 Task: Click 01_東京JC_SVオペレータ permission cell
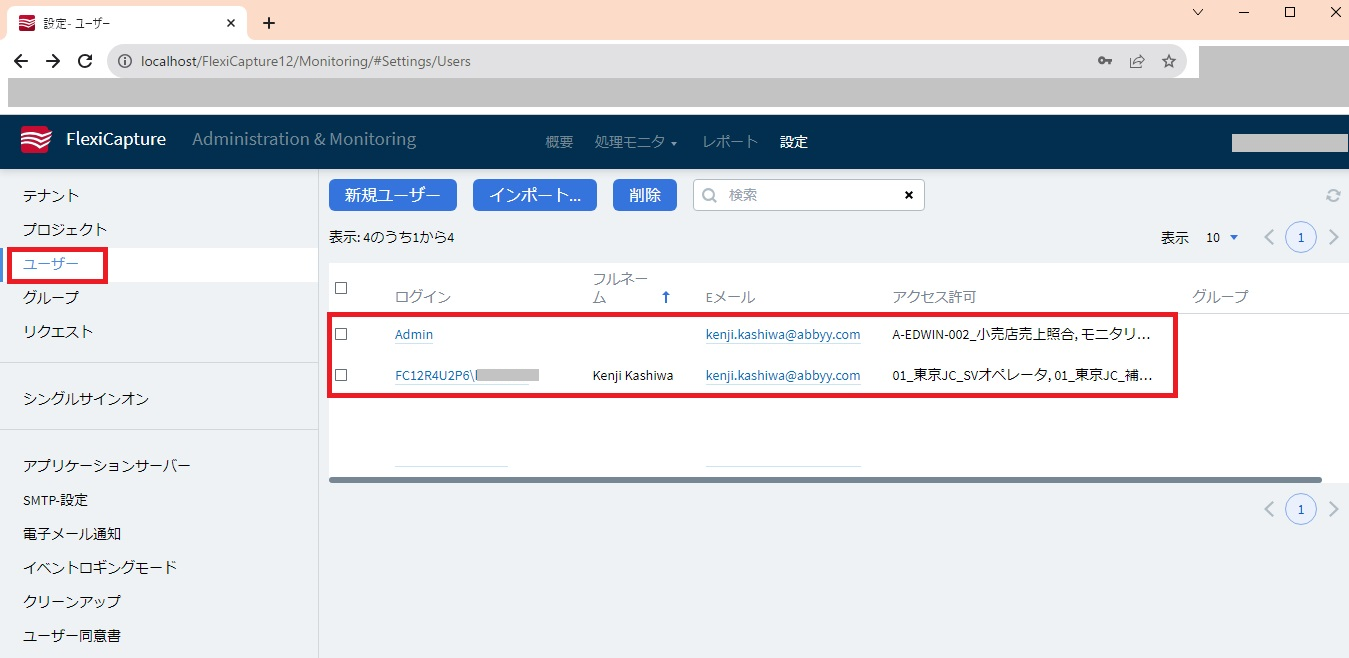coord(1022,376)
